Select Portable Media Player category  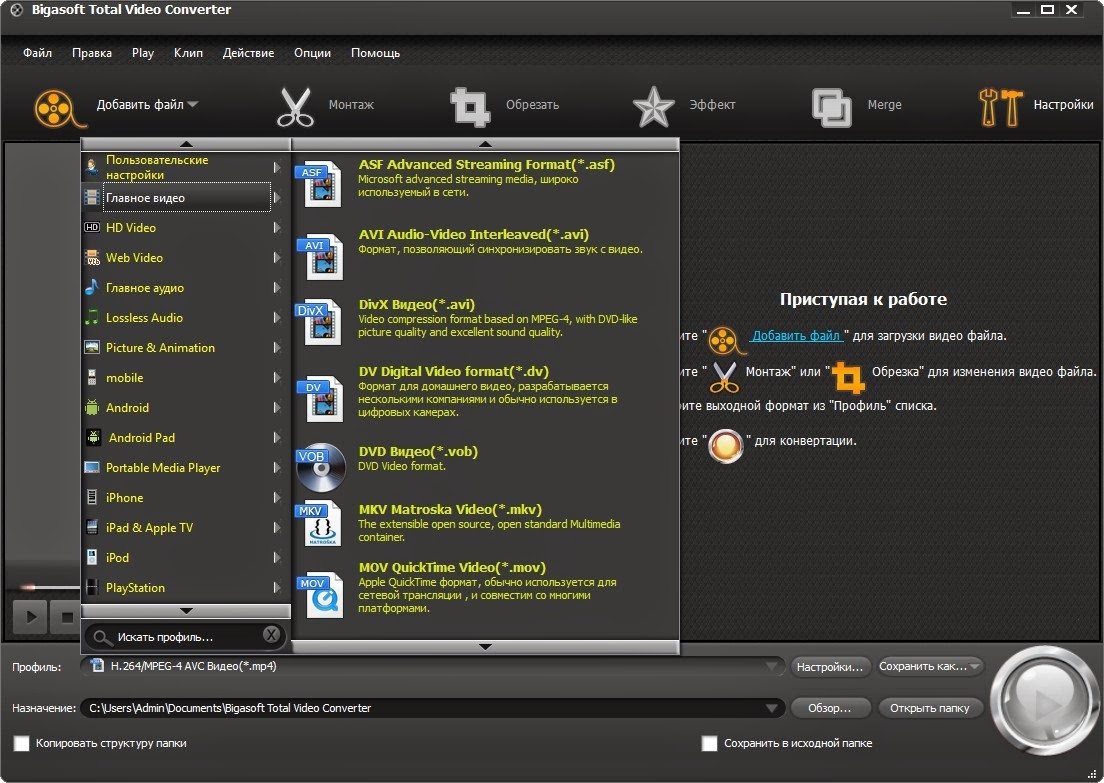tap(187, 468)
